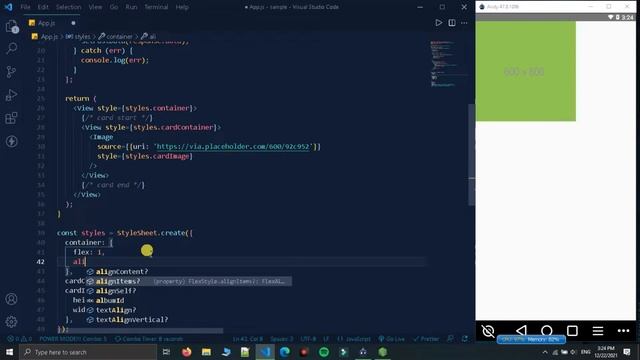Change the UTF-8 encoding status item
The image size is (640, 360).
tap(308, 339)
